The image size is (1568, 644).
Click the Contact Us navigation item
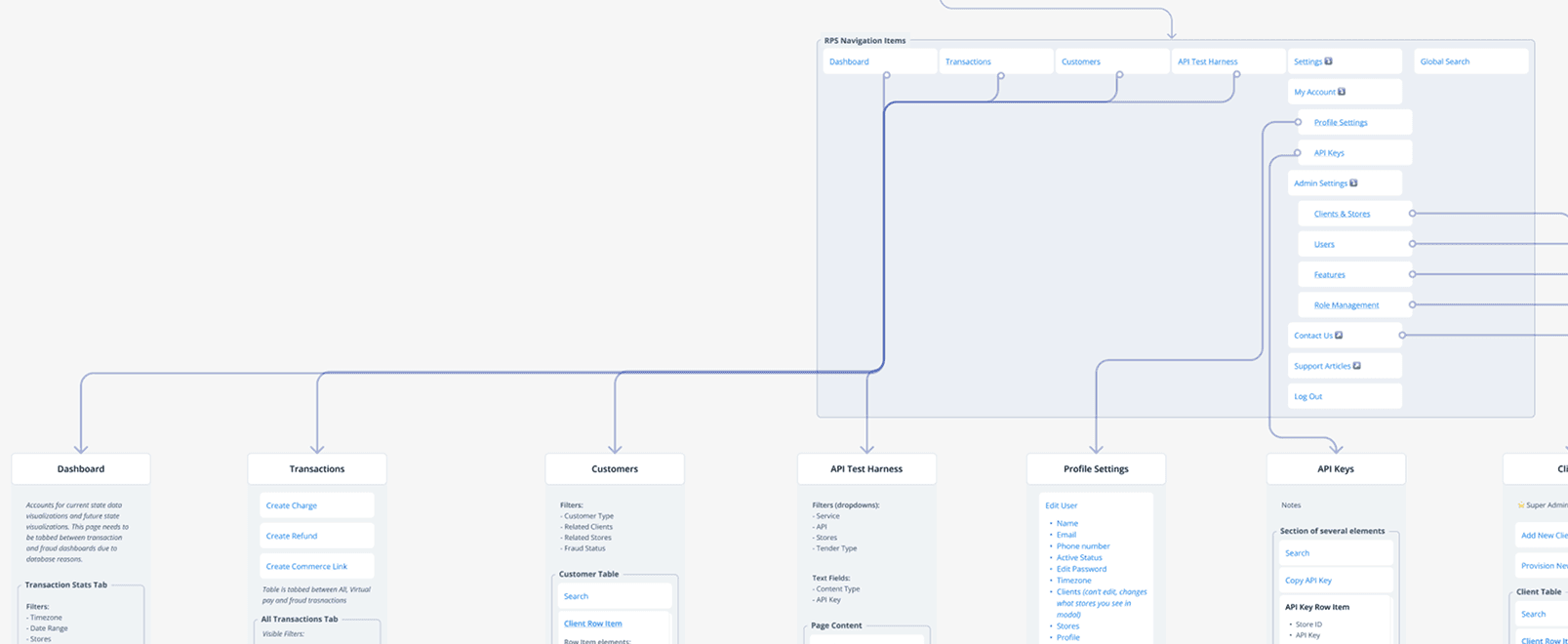pyautogui.click(x=1345, y=336)
